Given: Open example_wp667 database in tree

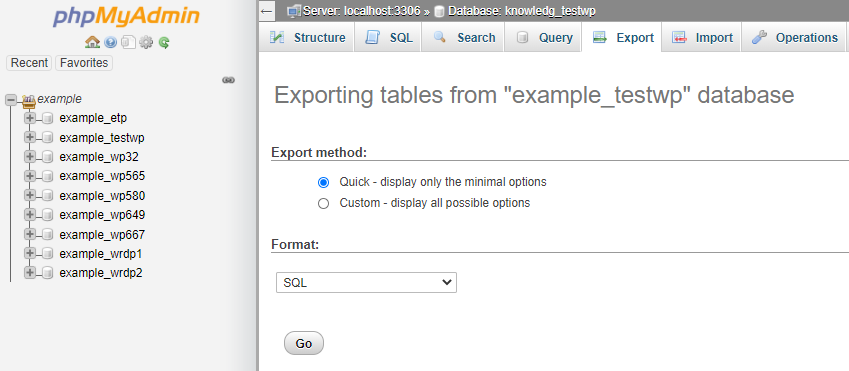Looking at the screenshot, I should coord(102,235).
